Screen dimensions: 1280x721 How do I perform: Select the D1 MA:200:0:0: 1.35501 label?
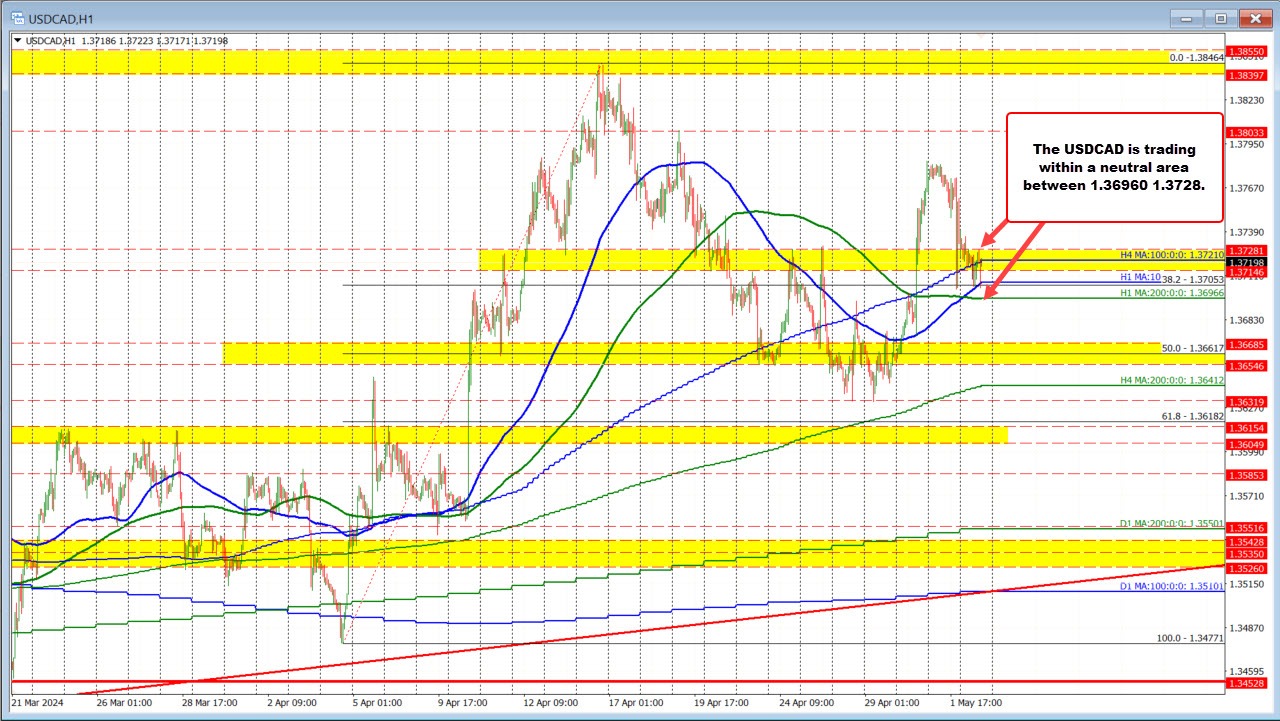coord(1171,523)
